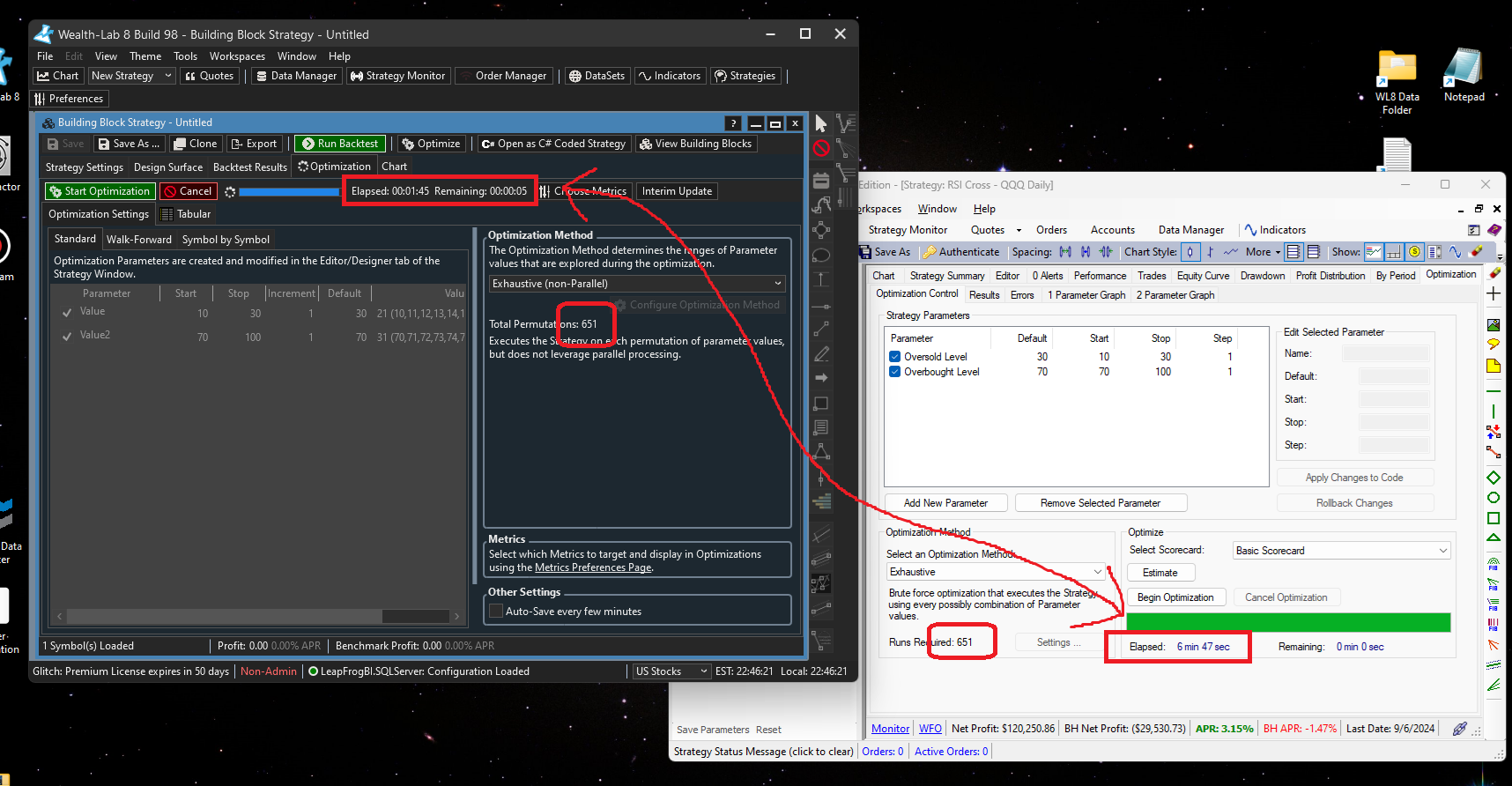Click the Begin Optimization button

pos(1175,597)
